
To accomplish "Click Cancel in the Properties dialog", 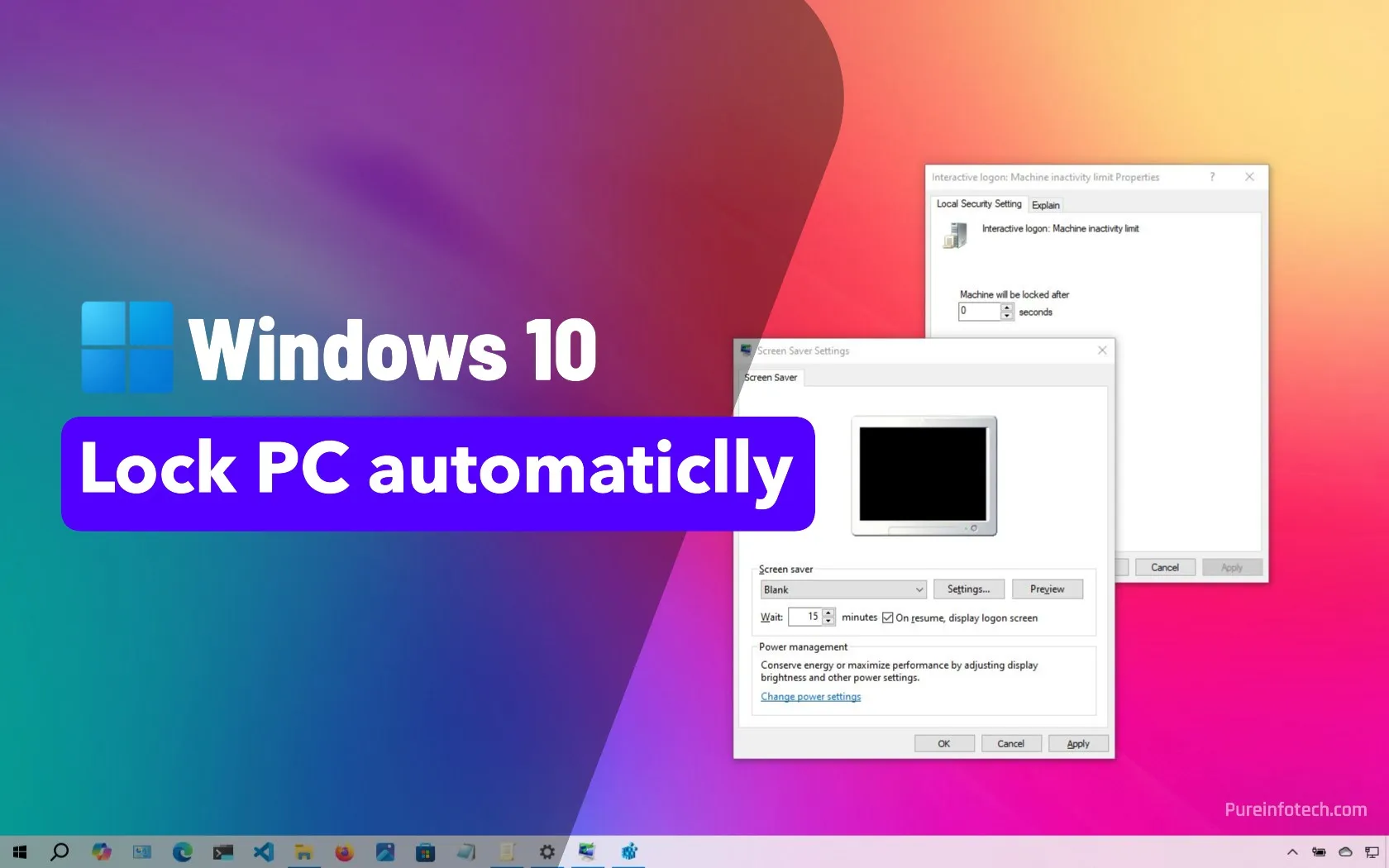I will click(x=1165, y=567).
